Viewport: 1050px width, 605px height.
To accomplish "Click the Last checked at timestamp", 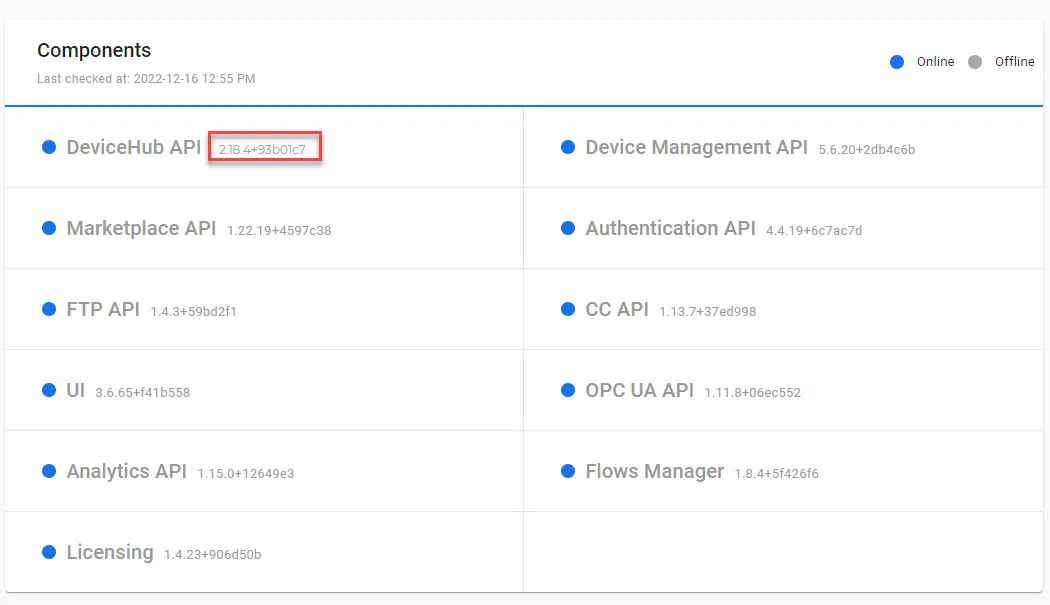I will coord(146,79).
